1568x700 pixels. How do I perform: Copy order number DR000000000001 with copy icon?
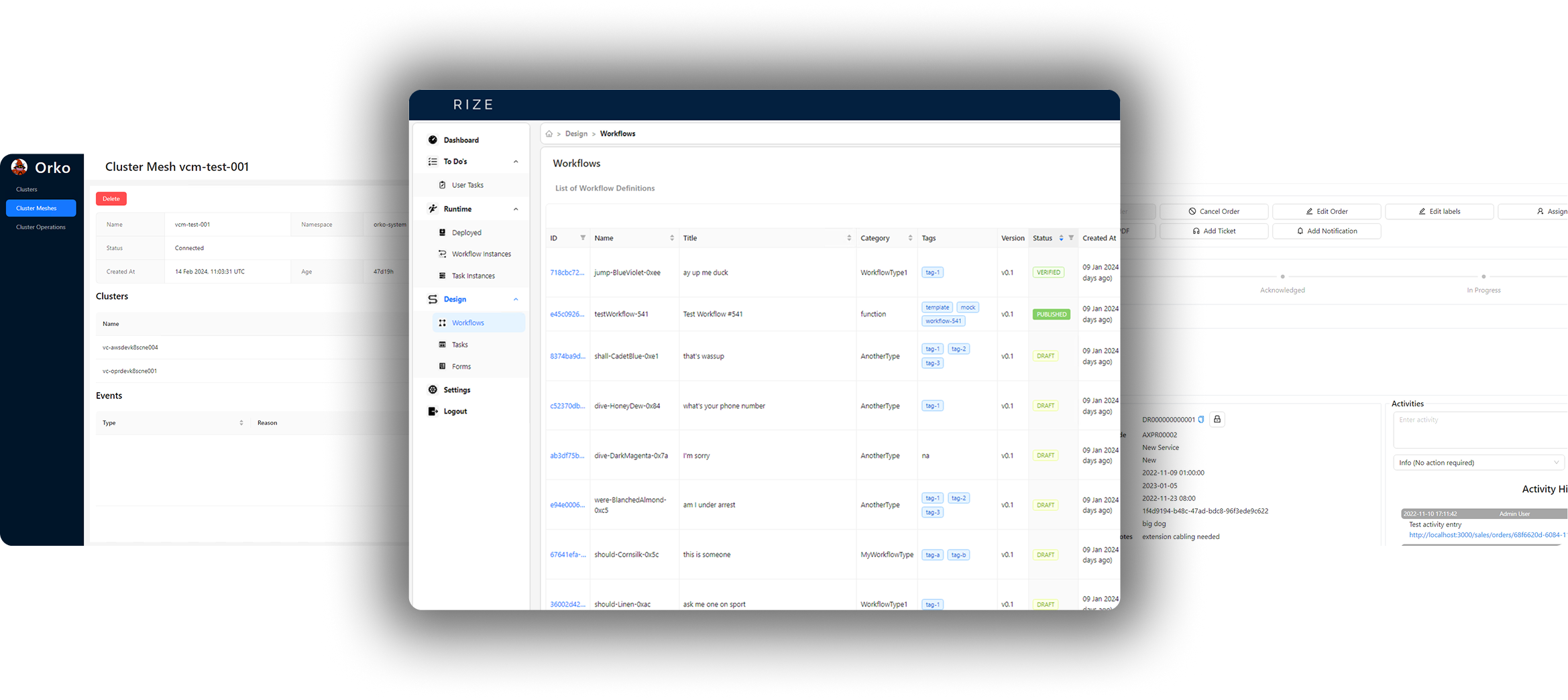point(1201,420)
